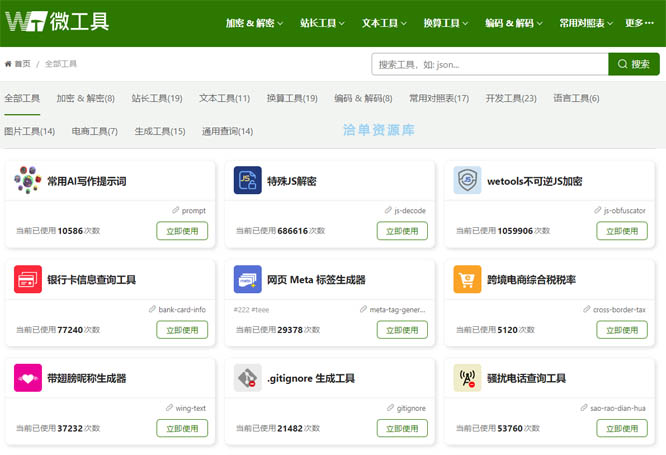This screenshot has height=455, width=666.
Task: Switch to the 编码 & 解码(8) tab
Action: coord(363,99)
